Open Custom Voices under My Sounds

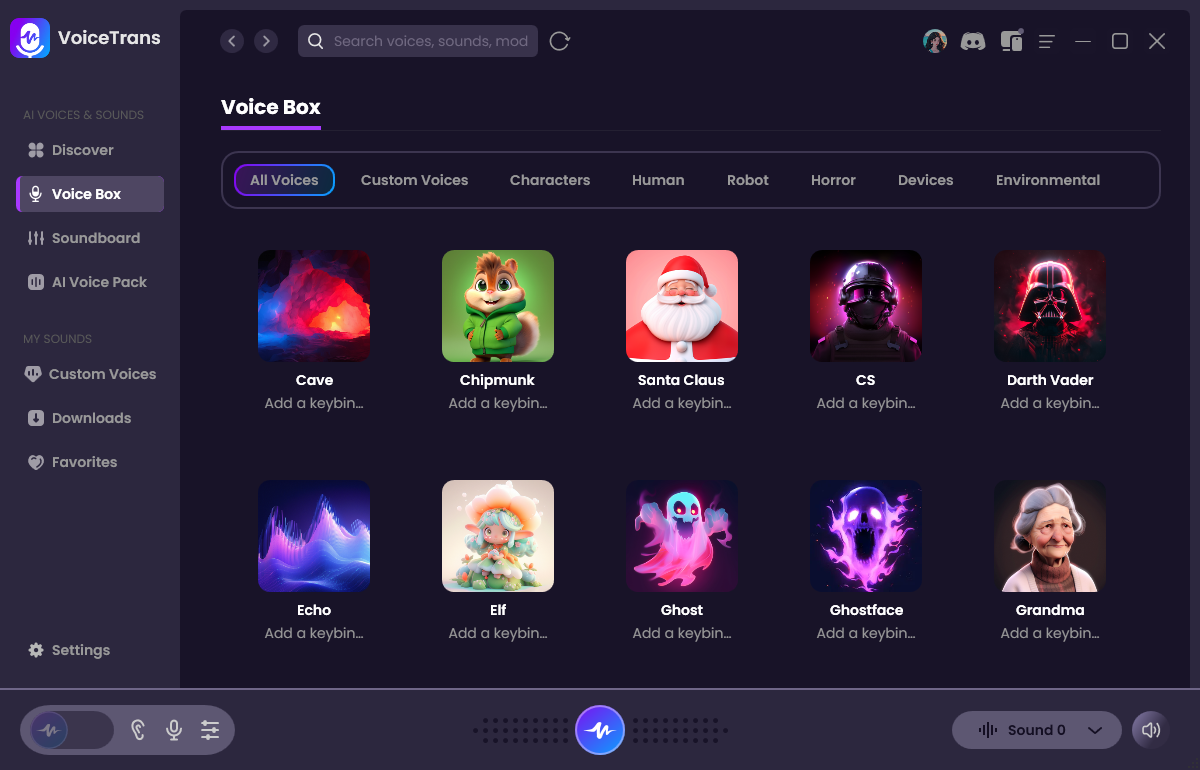click(x=102, y=373)
